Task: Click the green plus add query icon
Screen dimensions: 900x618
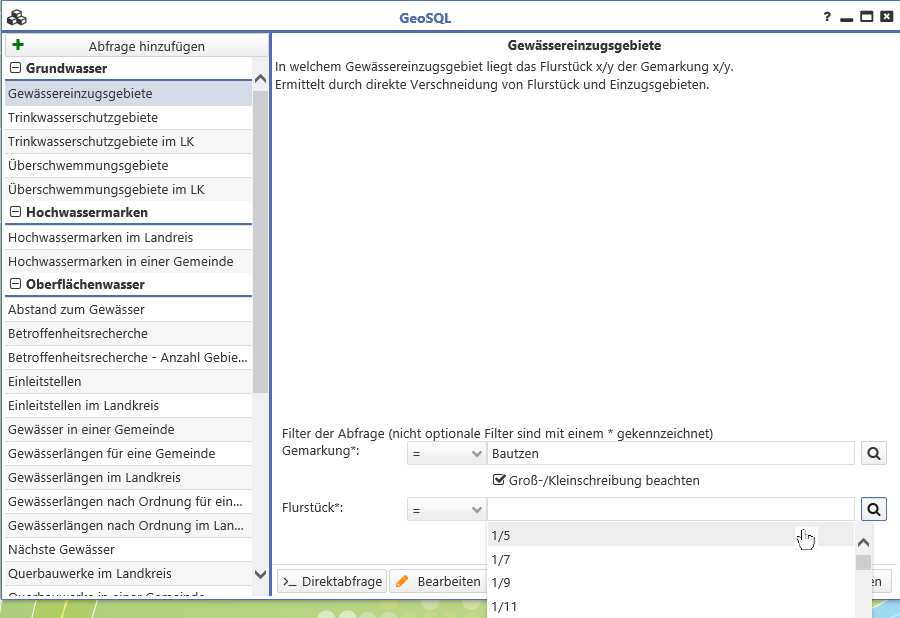Action: (x=18, y=45)
